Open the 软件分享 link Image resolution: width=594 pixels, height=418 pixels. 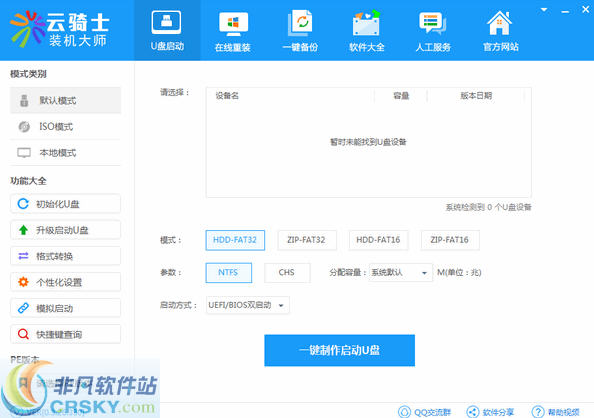point(490,412)
